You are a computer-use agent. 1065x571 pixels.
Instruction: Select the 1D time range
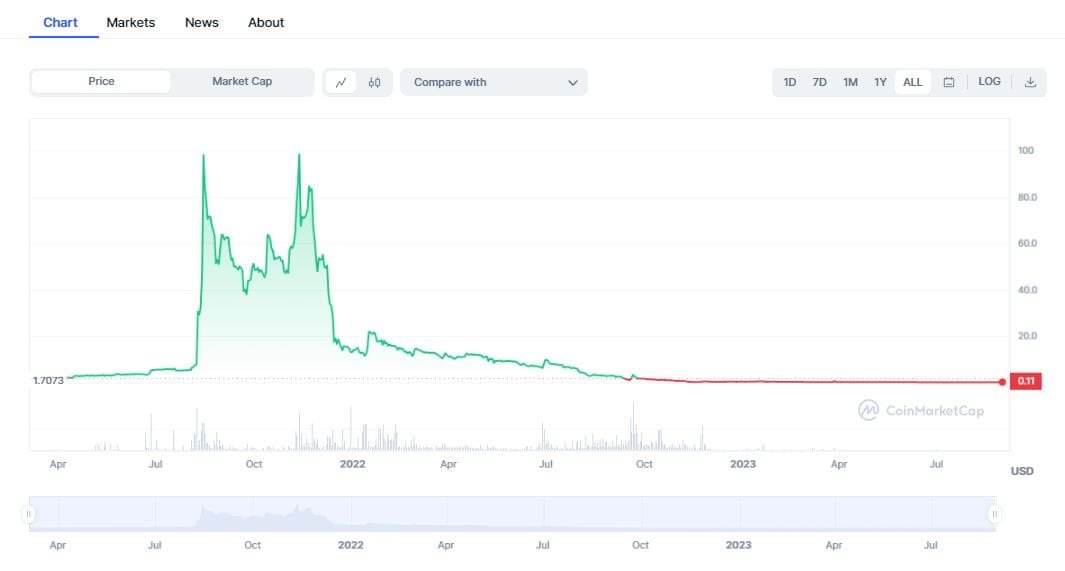click(x=790, y=82)
